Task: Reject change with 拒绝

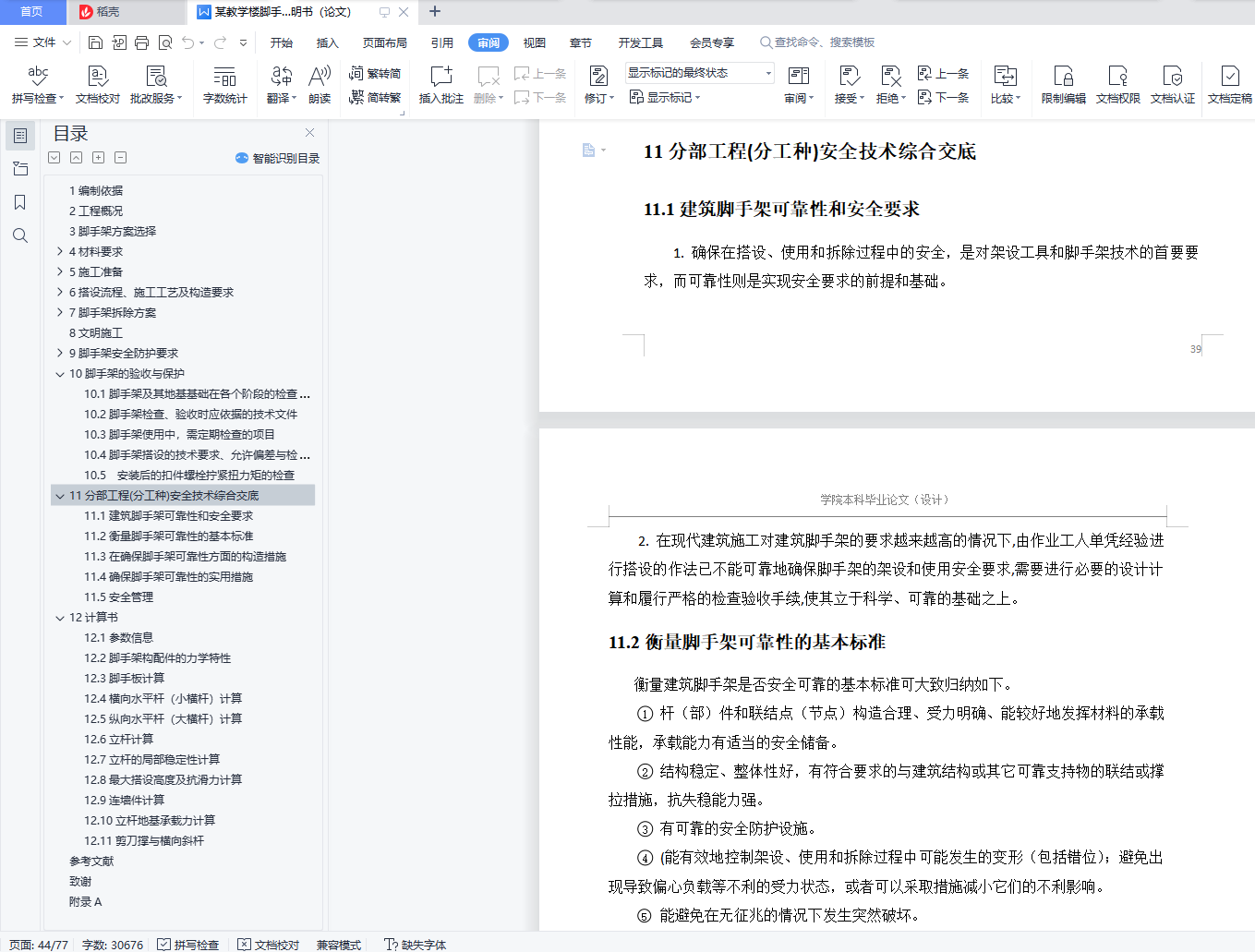Action: click(891, 84)
